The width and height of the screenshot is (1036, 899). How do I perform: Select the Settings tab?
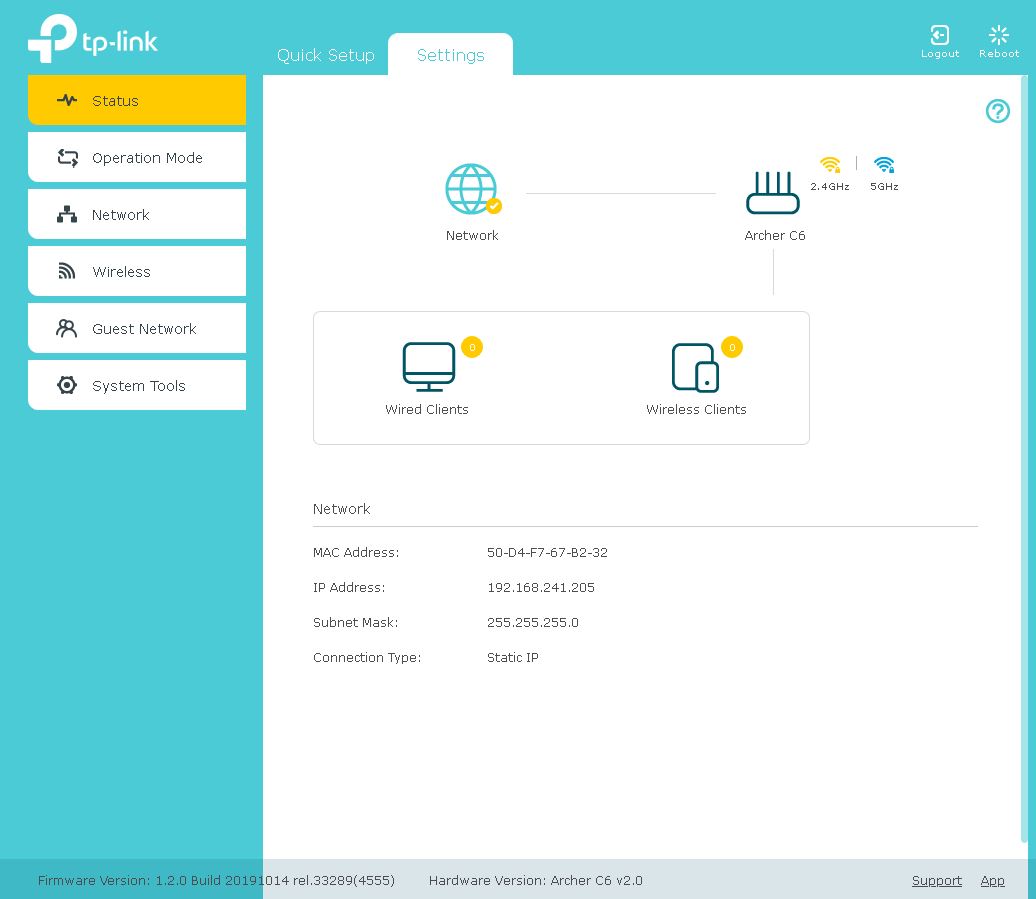coord(450,55)
